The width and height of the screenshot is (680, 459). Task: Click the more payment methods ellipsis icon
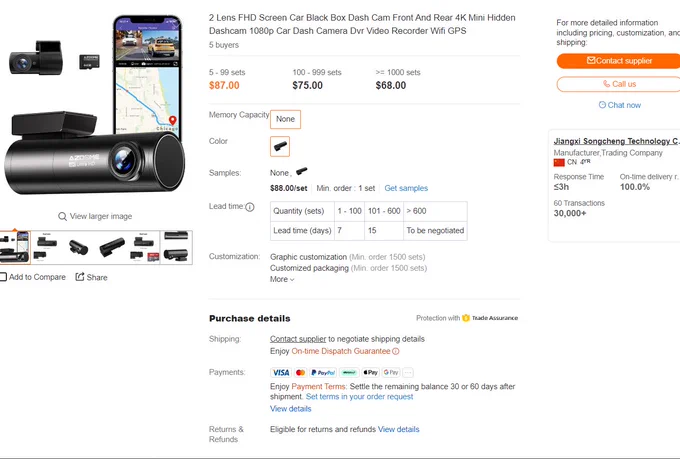tap(408, 372)
